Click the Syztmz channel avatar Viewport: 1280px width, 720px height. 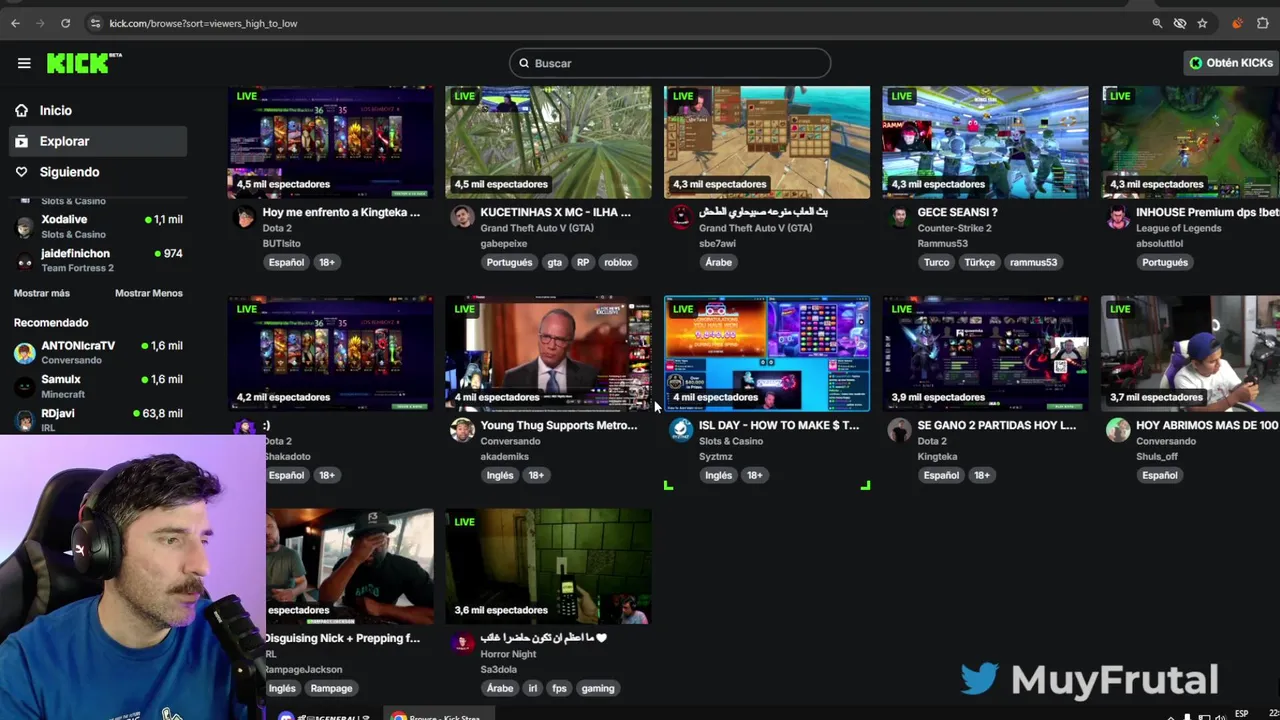click(681, 430)
